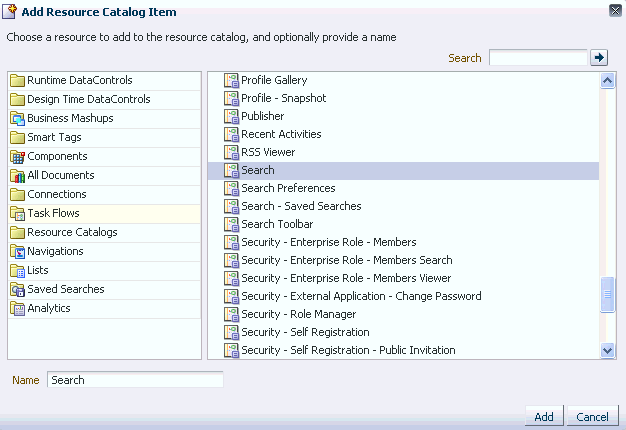Select the highlighted Search resource row

click(x=403, y=170)
